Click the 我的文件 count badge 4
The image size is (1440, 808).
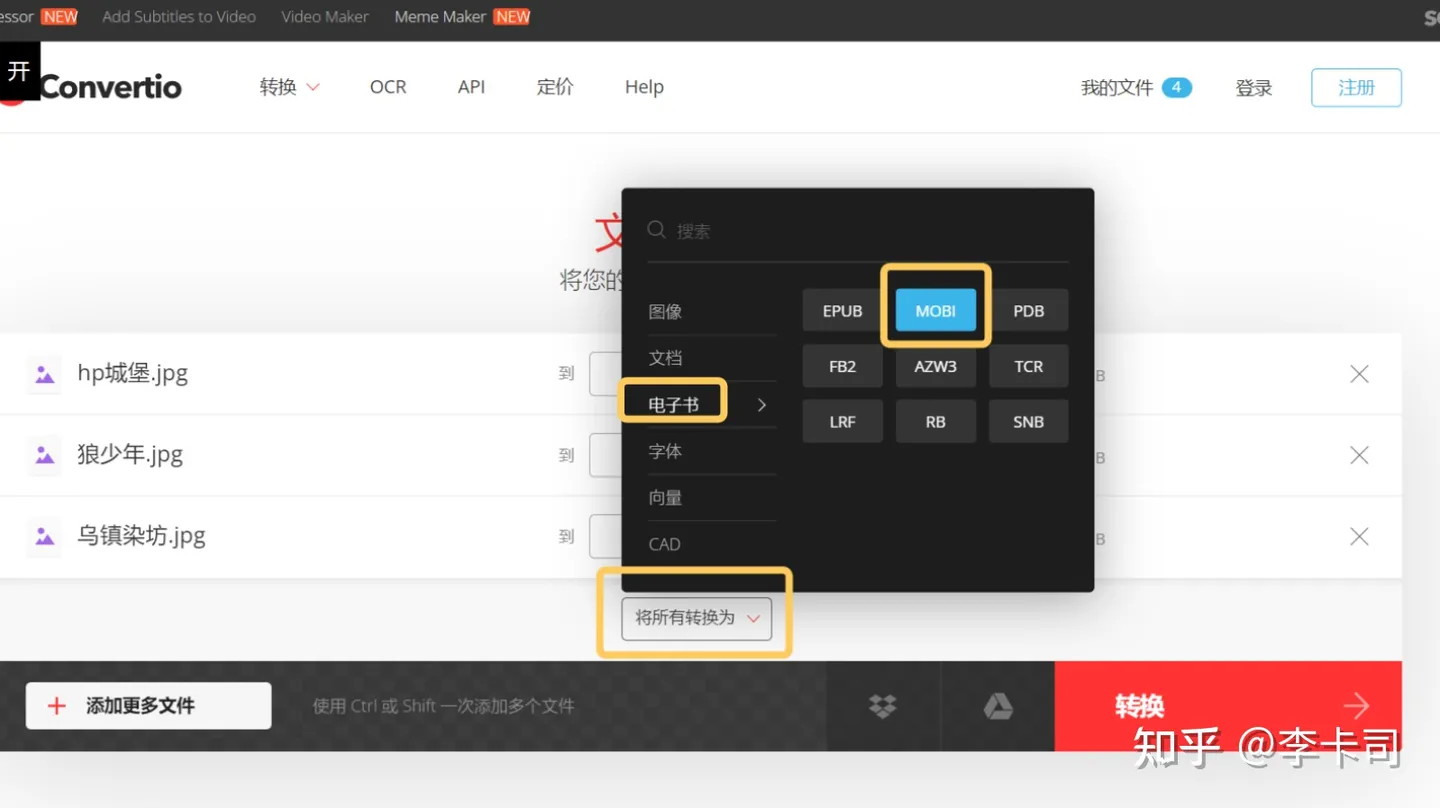(x=1177, y=87)
